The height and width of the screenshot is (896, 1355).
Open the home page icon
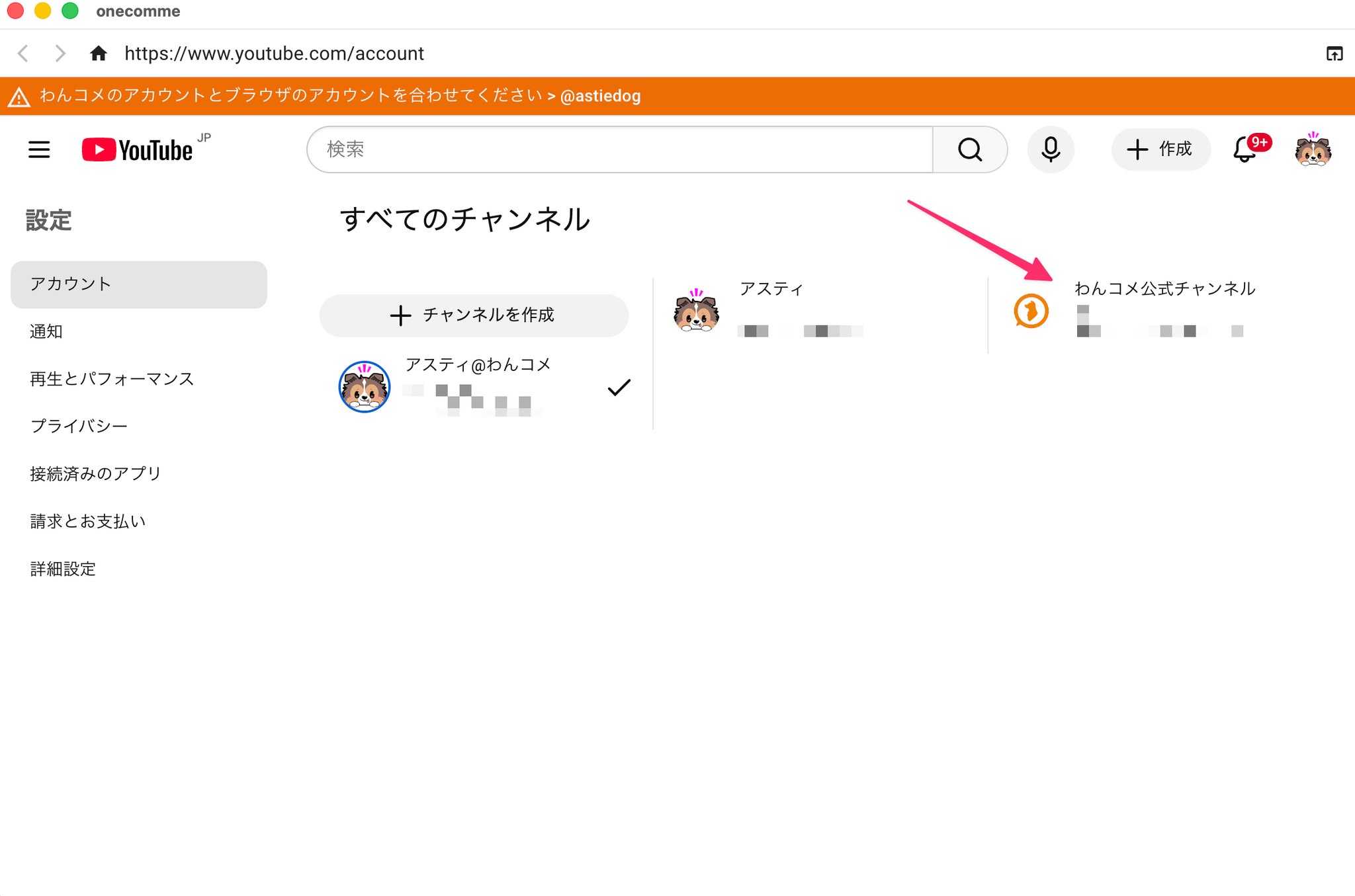[99, 54]
